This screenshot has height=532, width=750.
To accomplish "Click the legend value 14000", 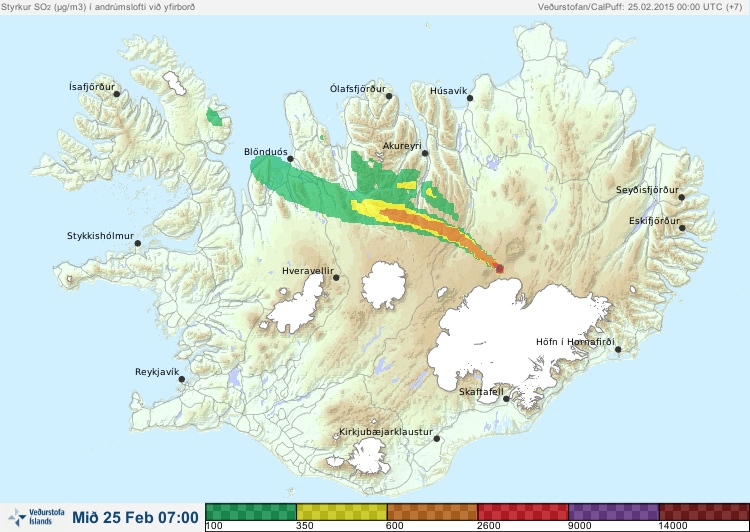I will 672,526.
